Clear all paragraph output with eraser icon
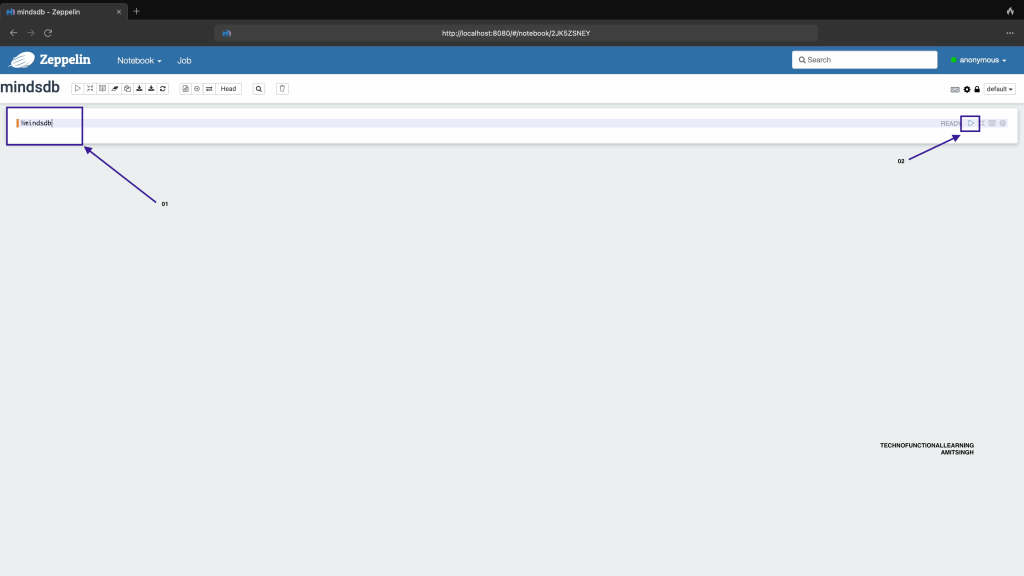This screenshot has width=1024, height=576. coord(115,89)
